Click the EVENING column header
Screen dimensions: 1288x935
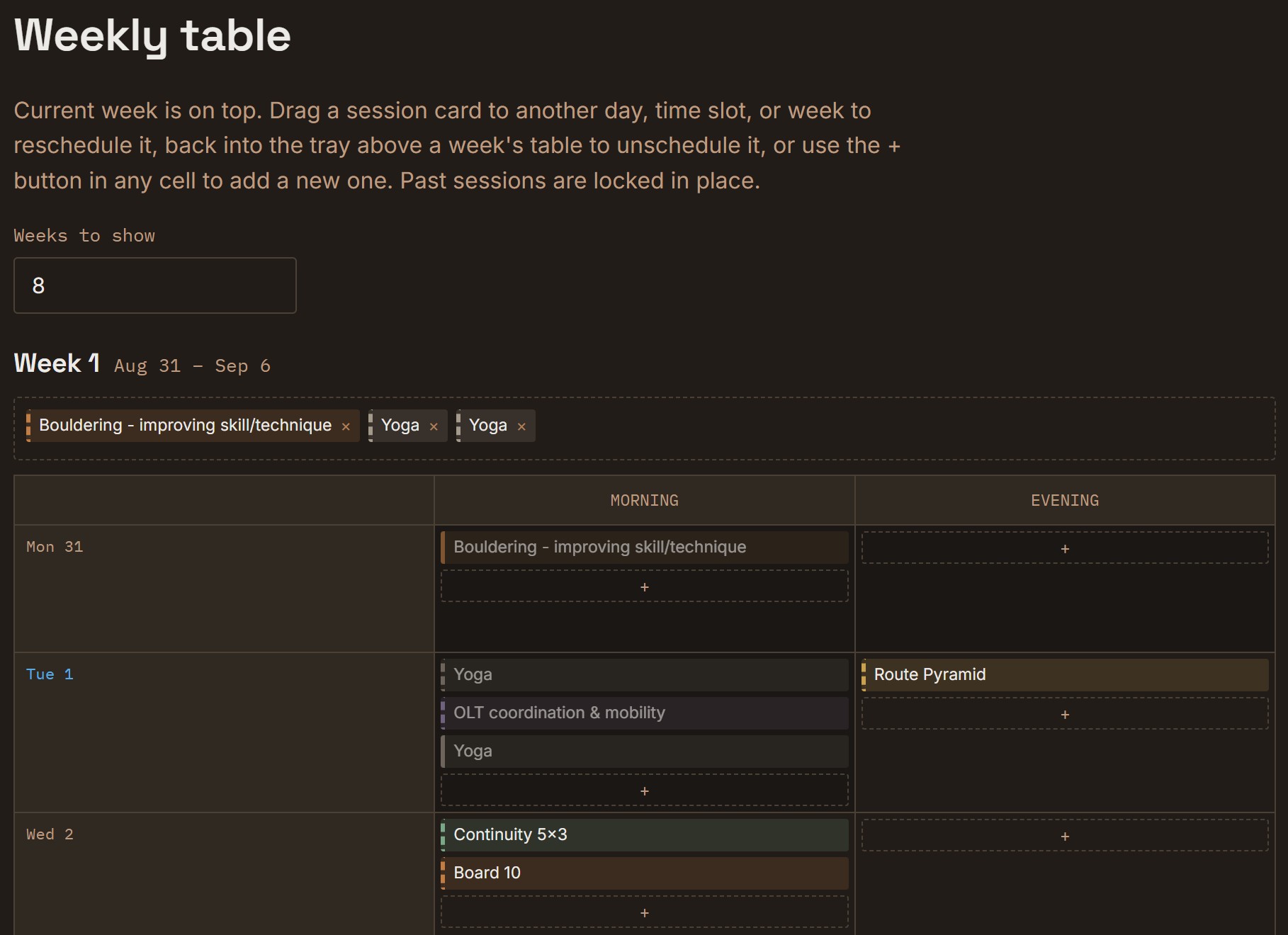(1065, 500)
